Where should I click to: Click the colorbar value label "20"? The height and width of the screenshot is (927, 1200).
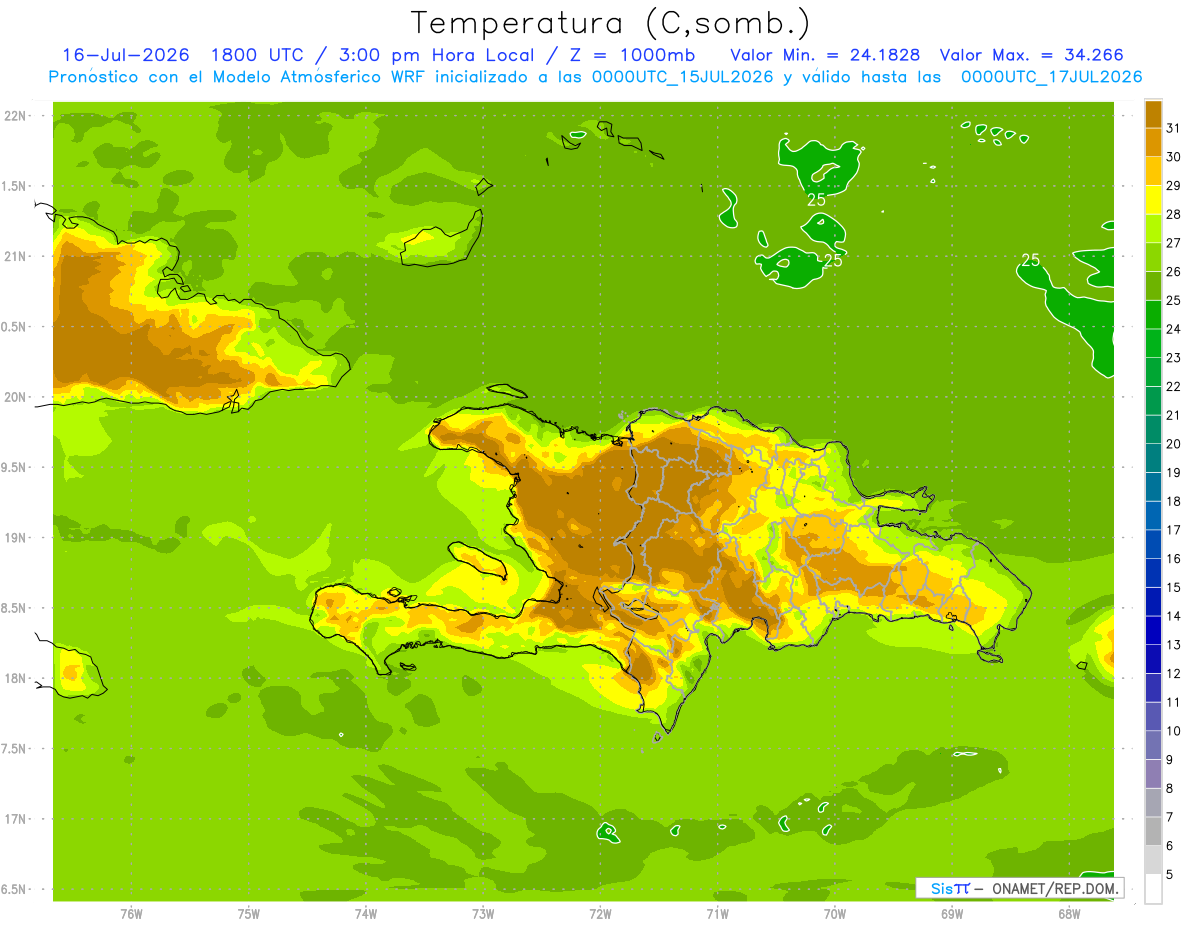tap(1173, 444)
